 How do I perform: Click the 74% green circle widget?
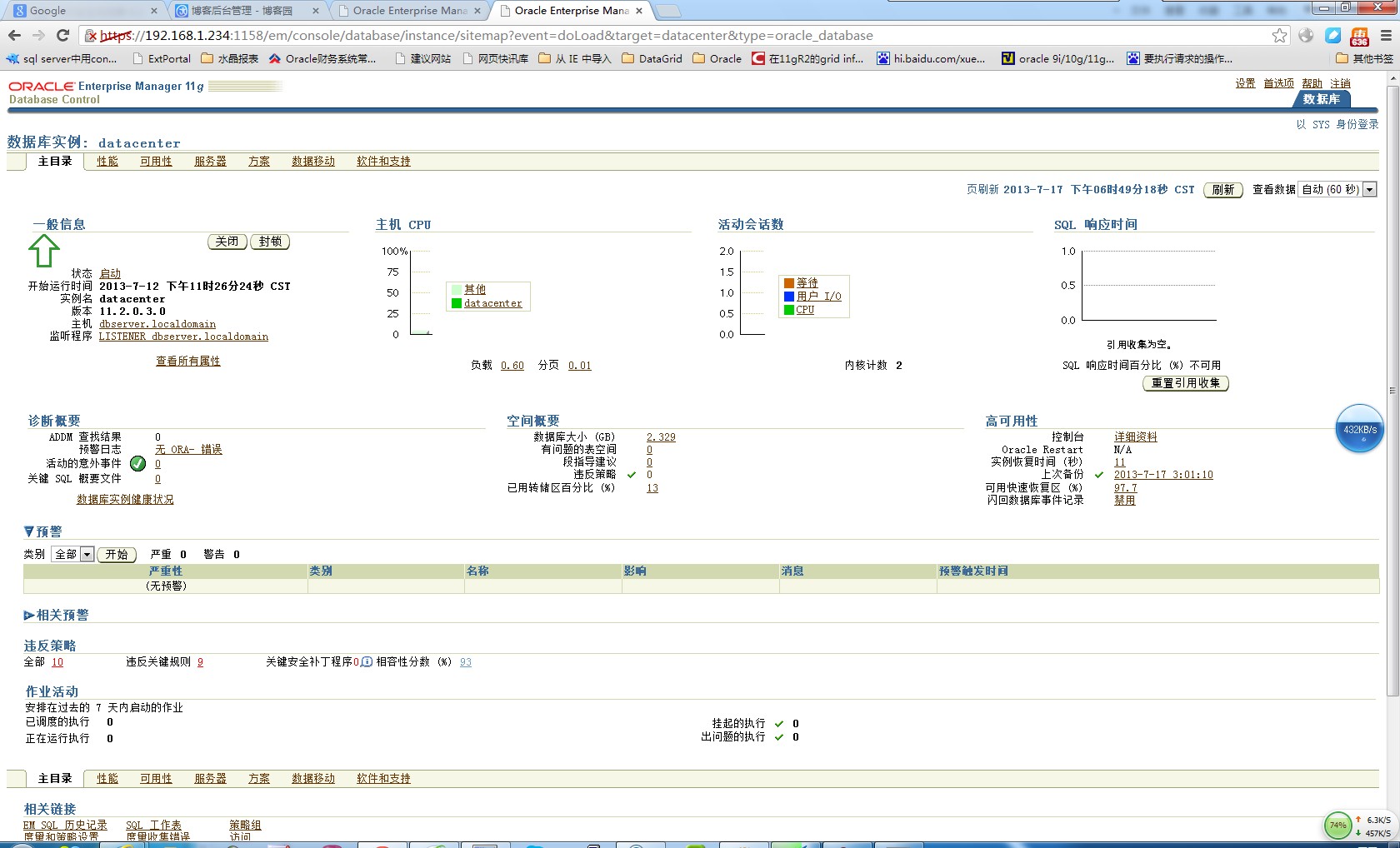click(x=1338, y=826)
